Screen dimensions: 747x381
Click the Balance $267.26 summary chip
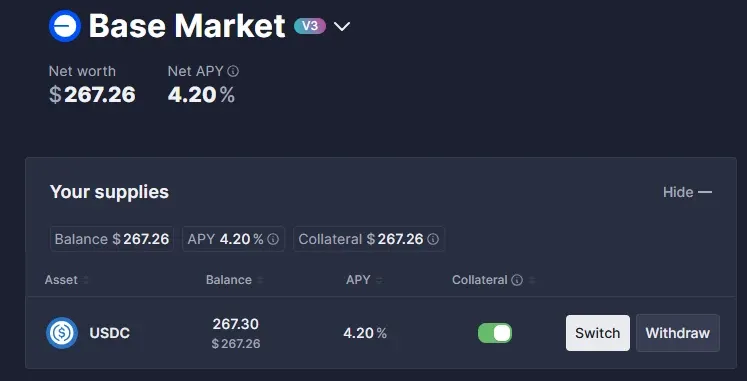point(112,239)
